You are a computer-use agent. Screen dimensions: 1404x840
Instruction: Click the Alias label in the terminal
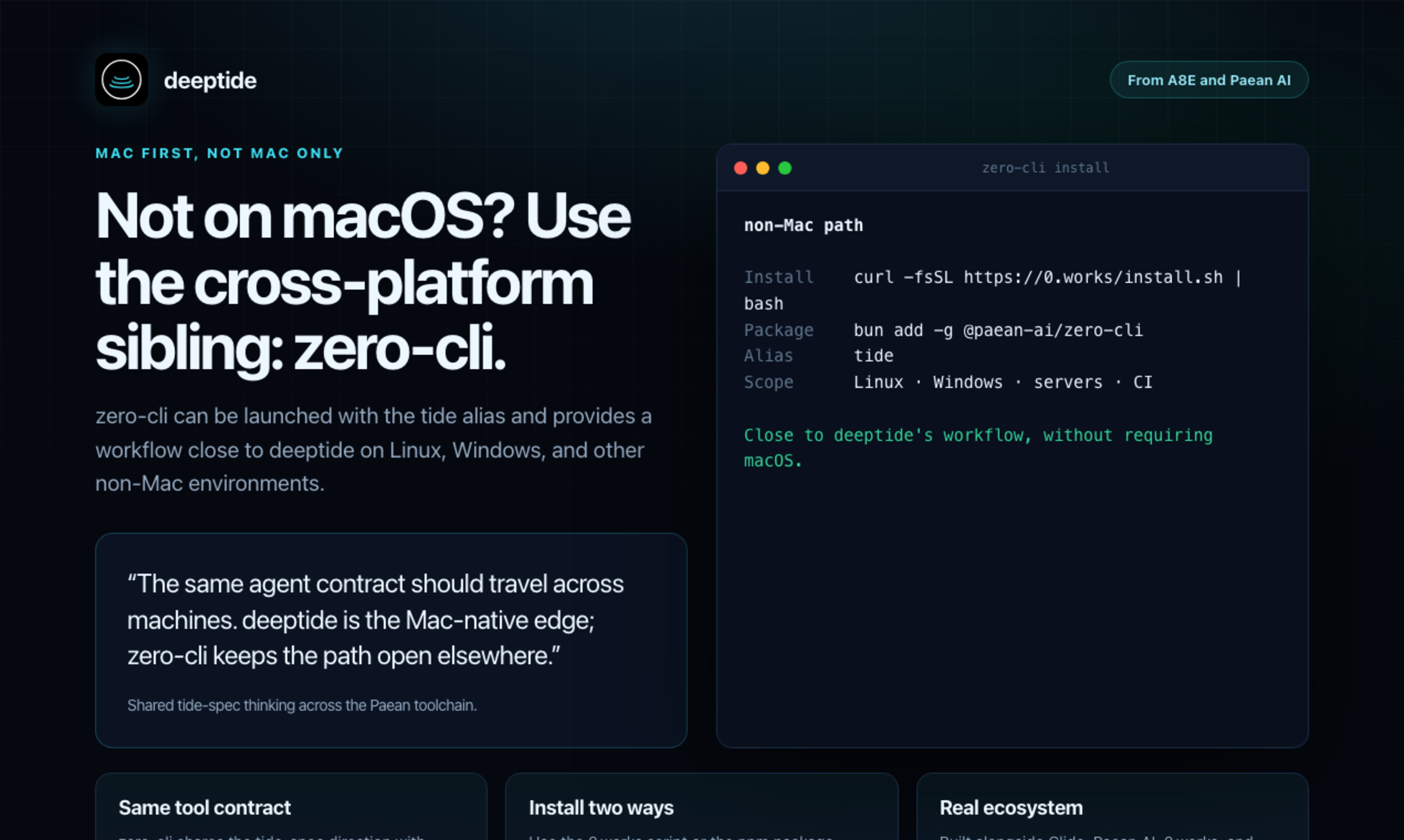pyautogui.click(x=768, y=355)
